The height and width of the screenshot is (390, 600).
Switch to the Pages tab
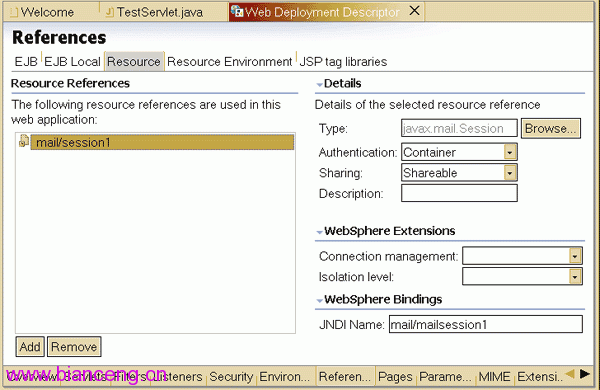pyautogui.click(x=395, y=377)
